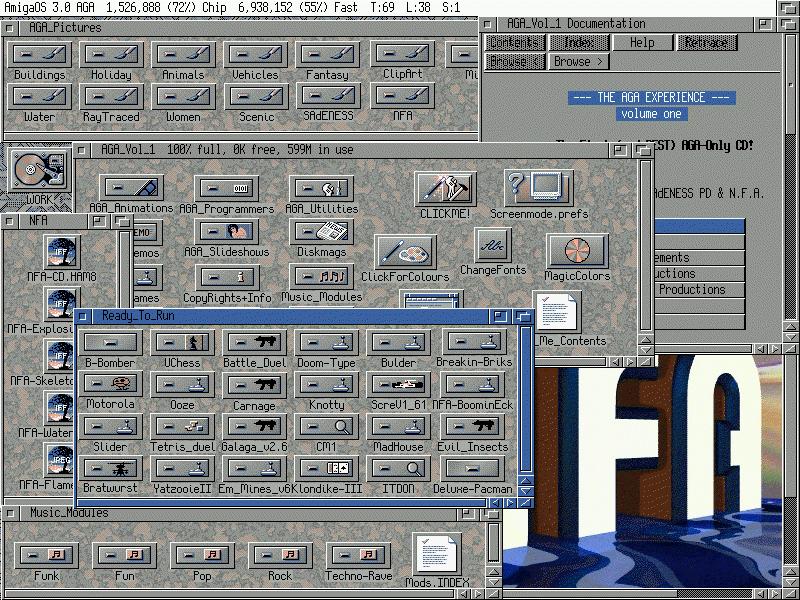Launch the CLICKME! icon
Viewport: 800px width, 600px height.
[445, 189]
